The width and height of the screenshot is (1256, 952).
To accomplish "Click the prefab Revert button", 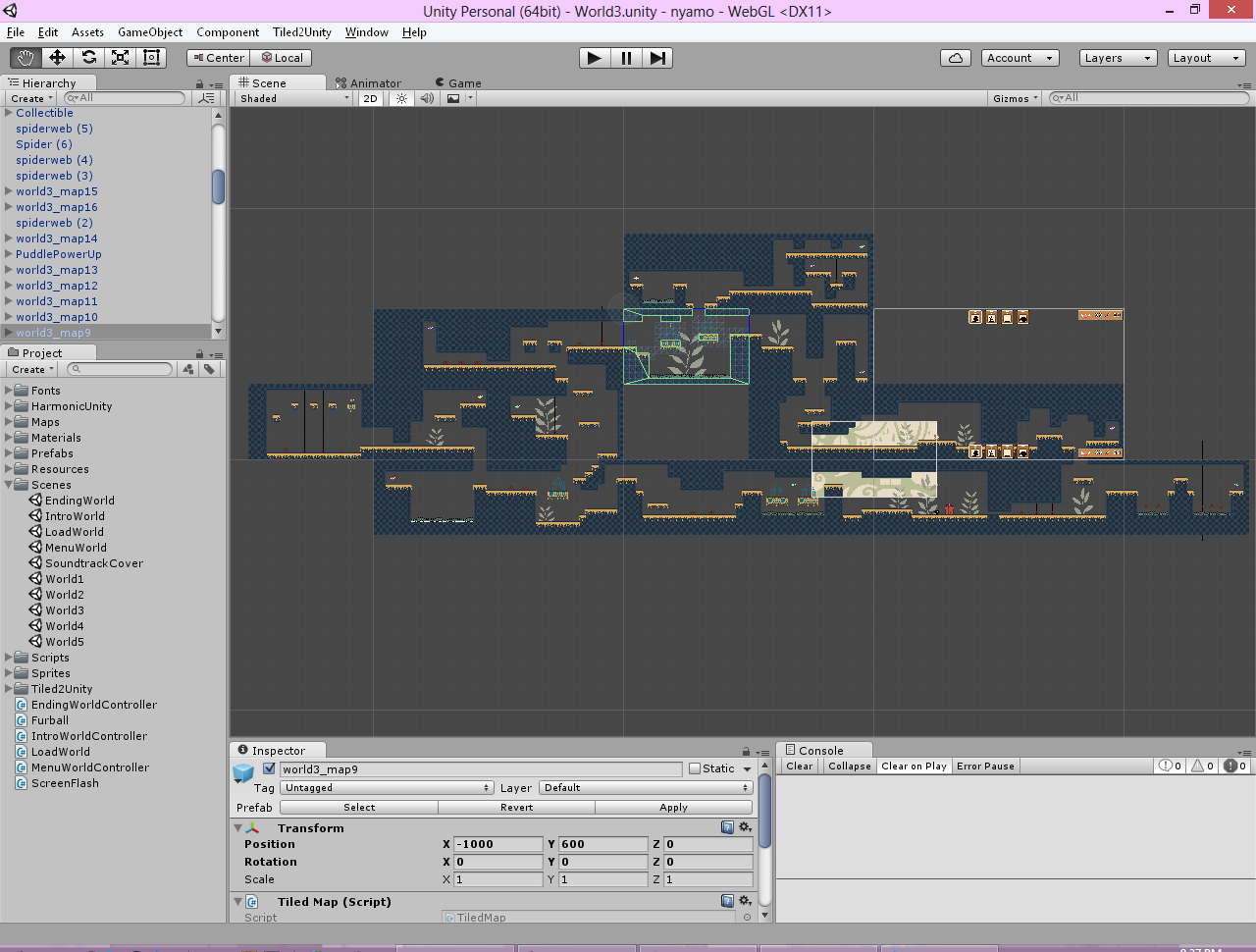I will point(516,807).
